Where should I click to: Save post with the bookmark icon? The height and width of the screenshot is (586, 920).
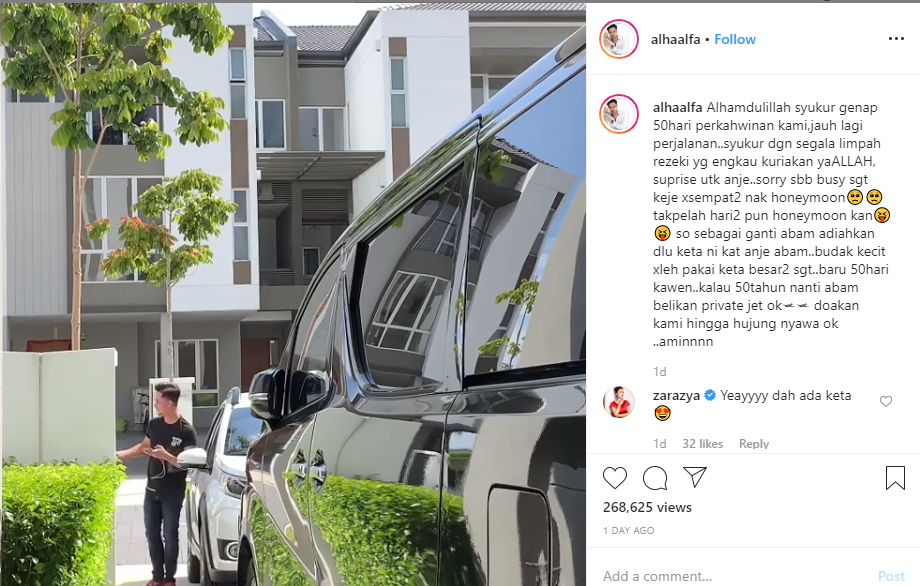[895, 478]
